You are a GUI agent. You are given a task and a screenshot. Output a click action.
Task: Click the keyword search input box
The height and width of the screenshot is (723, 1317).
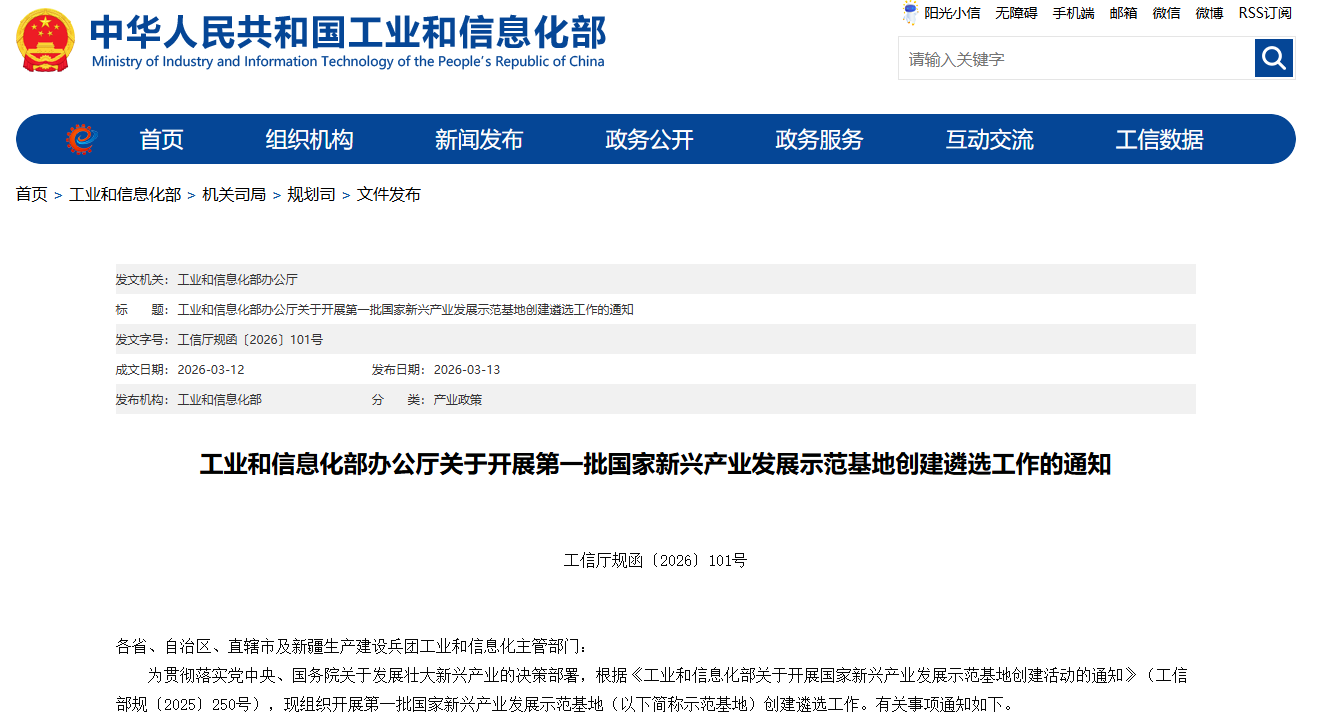click(x=1070, y=58)
